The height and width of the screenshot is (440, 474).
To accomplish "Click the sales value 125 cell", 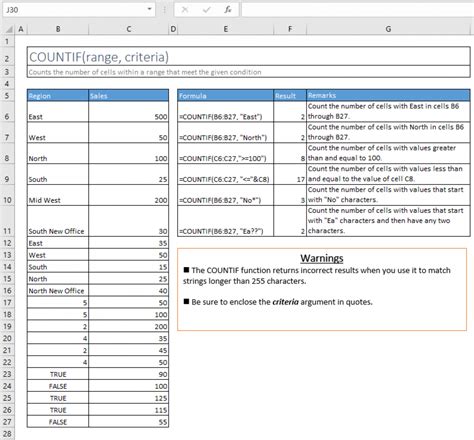I will (x=129, y=398).
